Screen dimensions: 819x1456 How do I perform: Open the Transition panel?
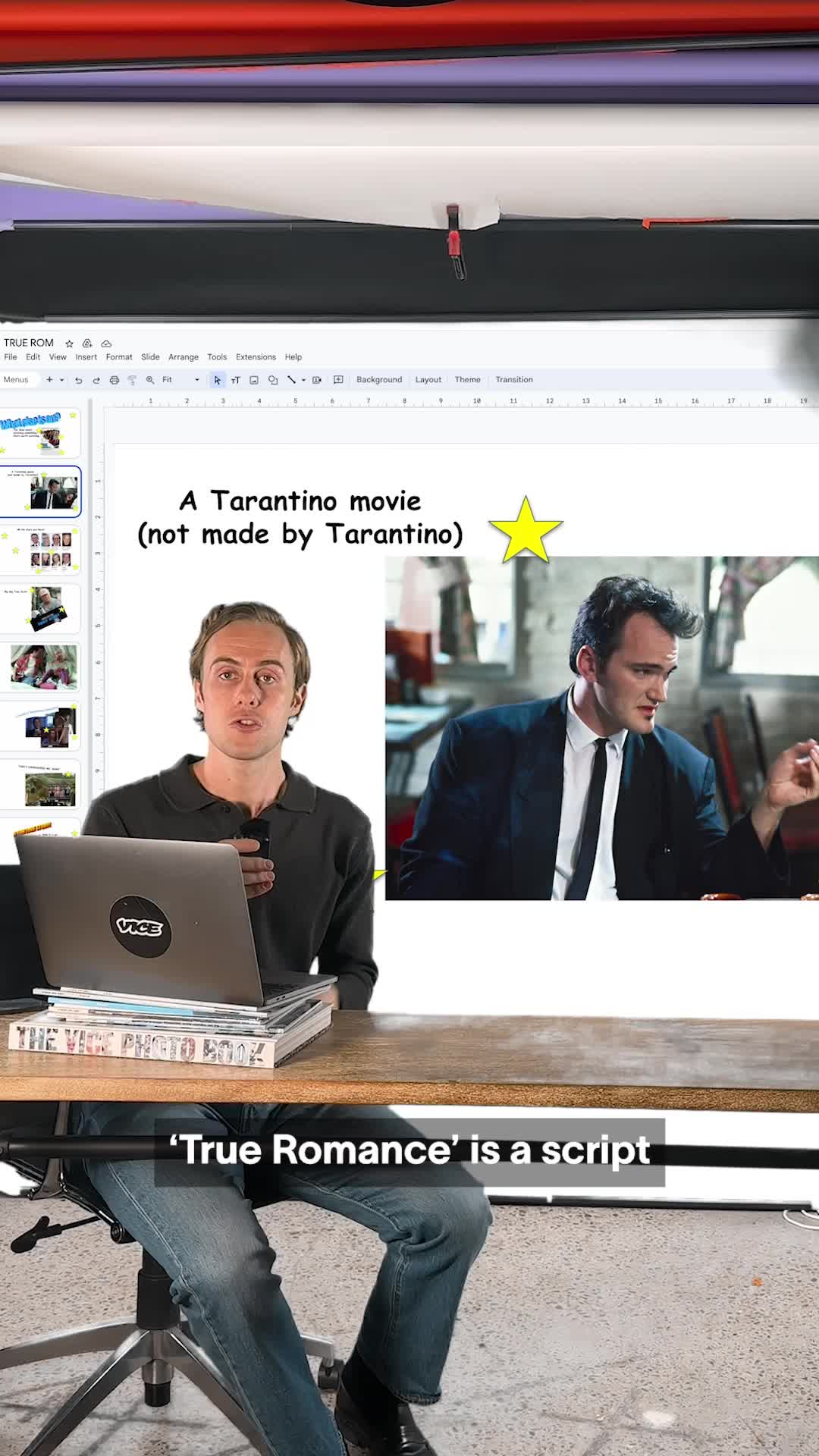coord(514,380)
